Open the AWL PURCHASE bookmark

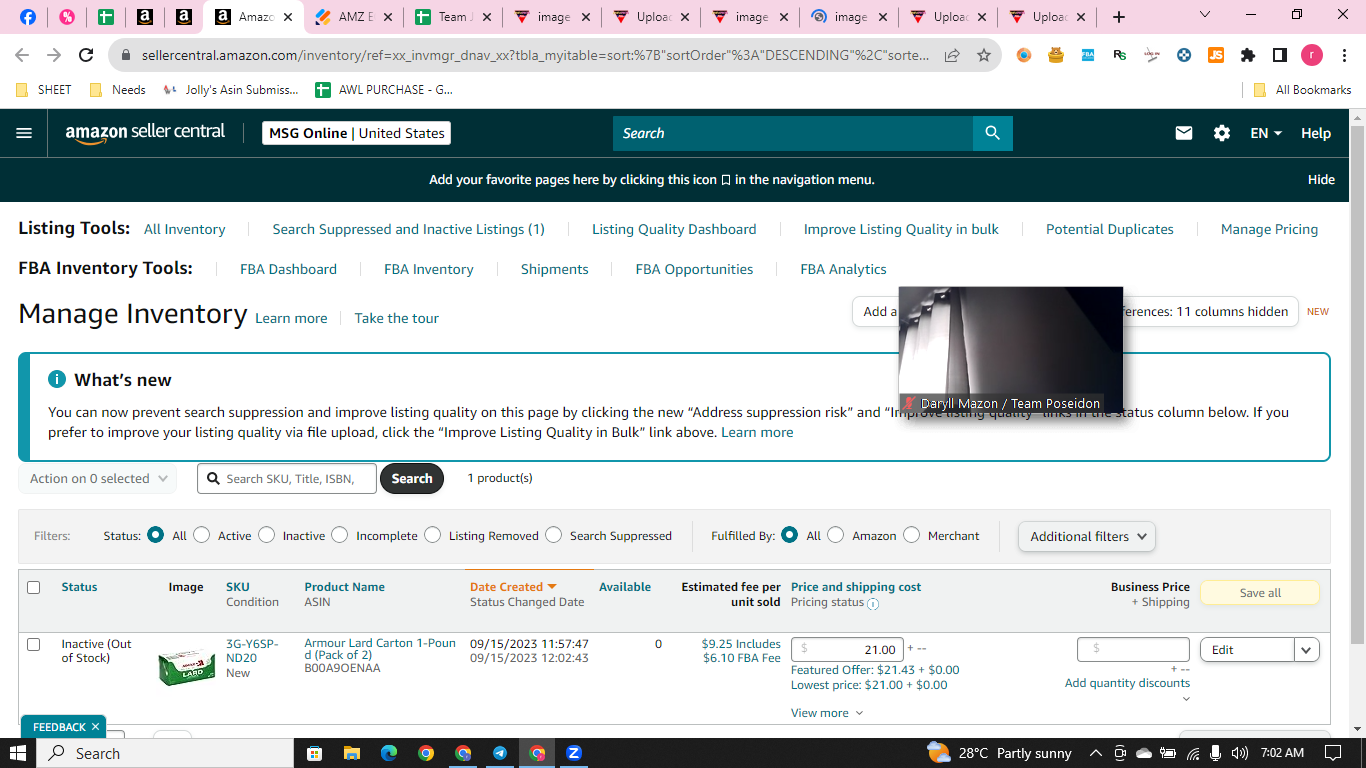tap(383, 90)
